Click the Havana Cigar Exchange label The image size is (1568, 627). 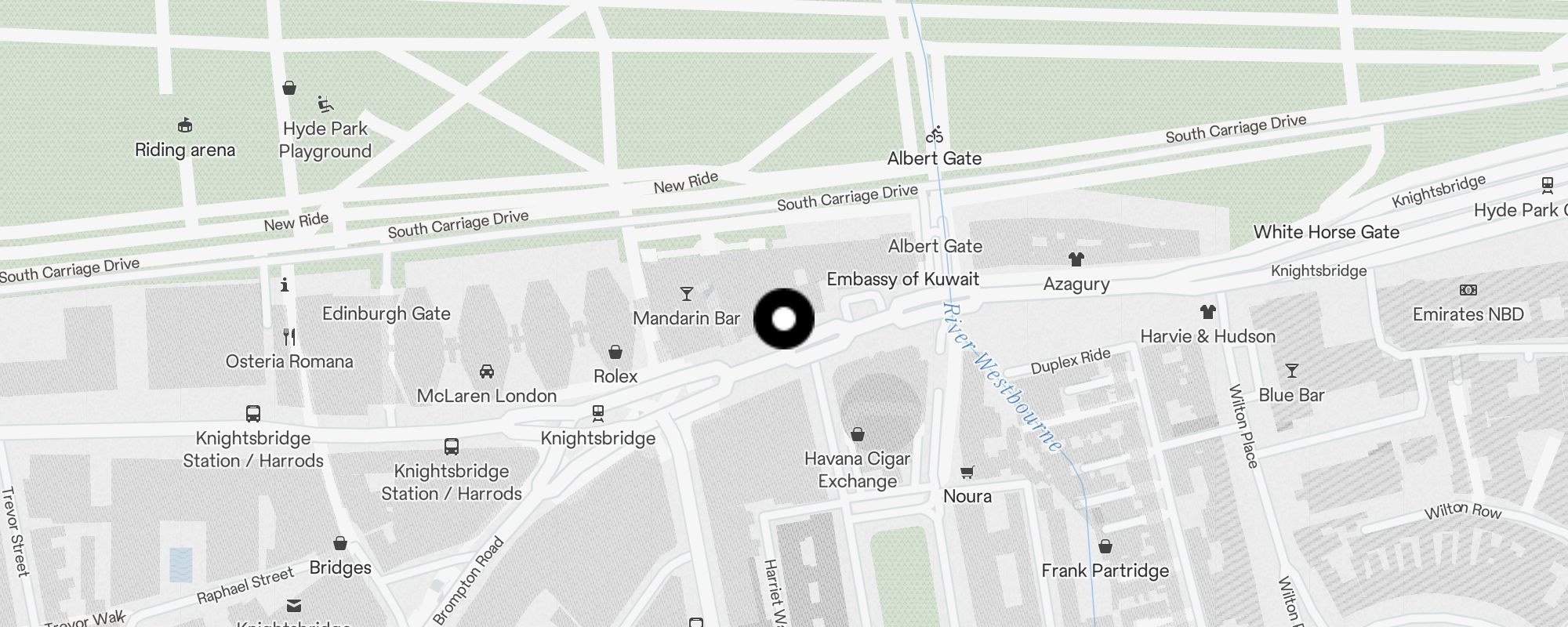pyautogui.click(x=858, y=469)
